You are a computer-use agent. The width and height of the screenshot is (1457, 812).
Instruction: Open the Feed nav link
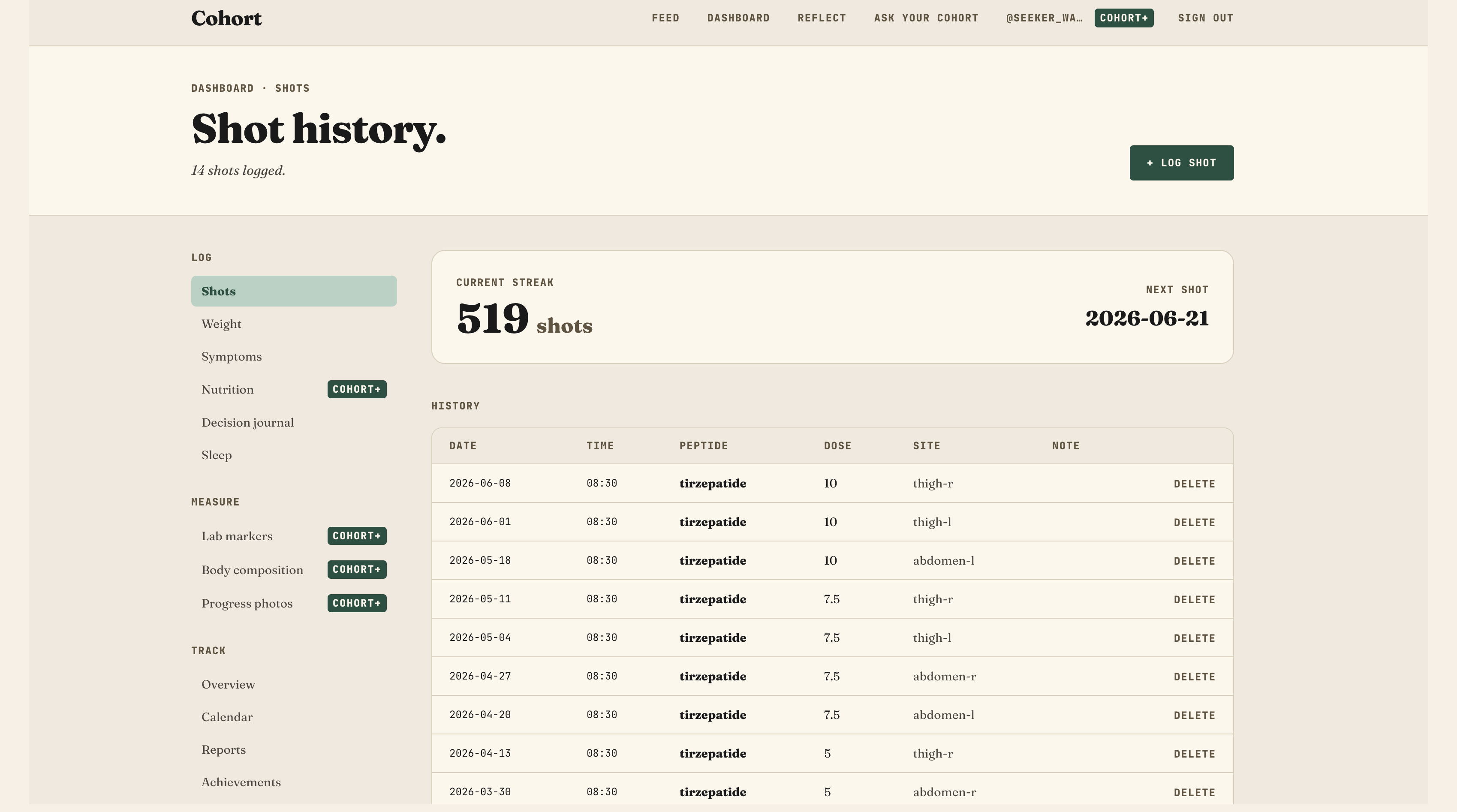click(665, 18)
